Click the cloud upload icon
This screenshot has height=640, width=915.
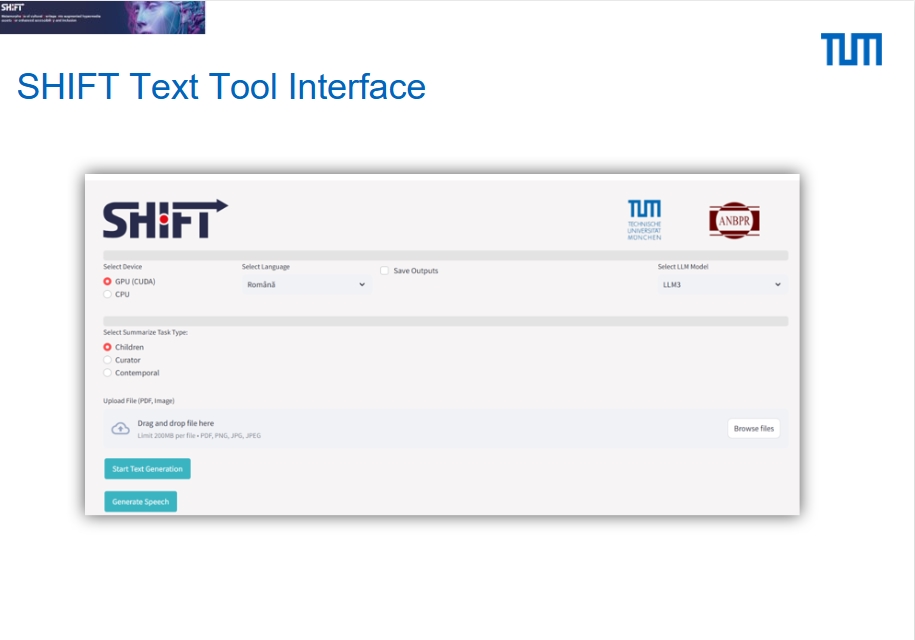click(x=120, y=429)
